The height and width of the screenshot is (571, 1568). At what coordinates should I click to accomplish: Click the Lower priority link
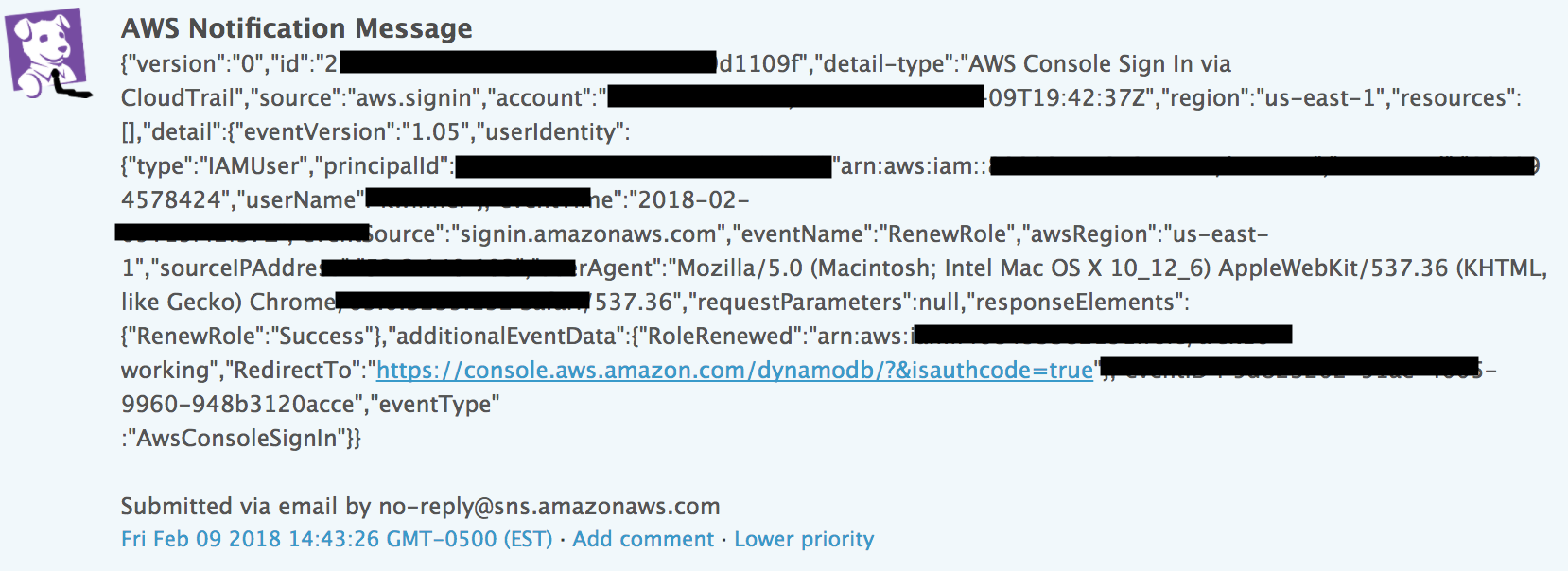(804, 539)
